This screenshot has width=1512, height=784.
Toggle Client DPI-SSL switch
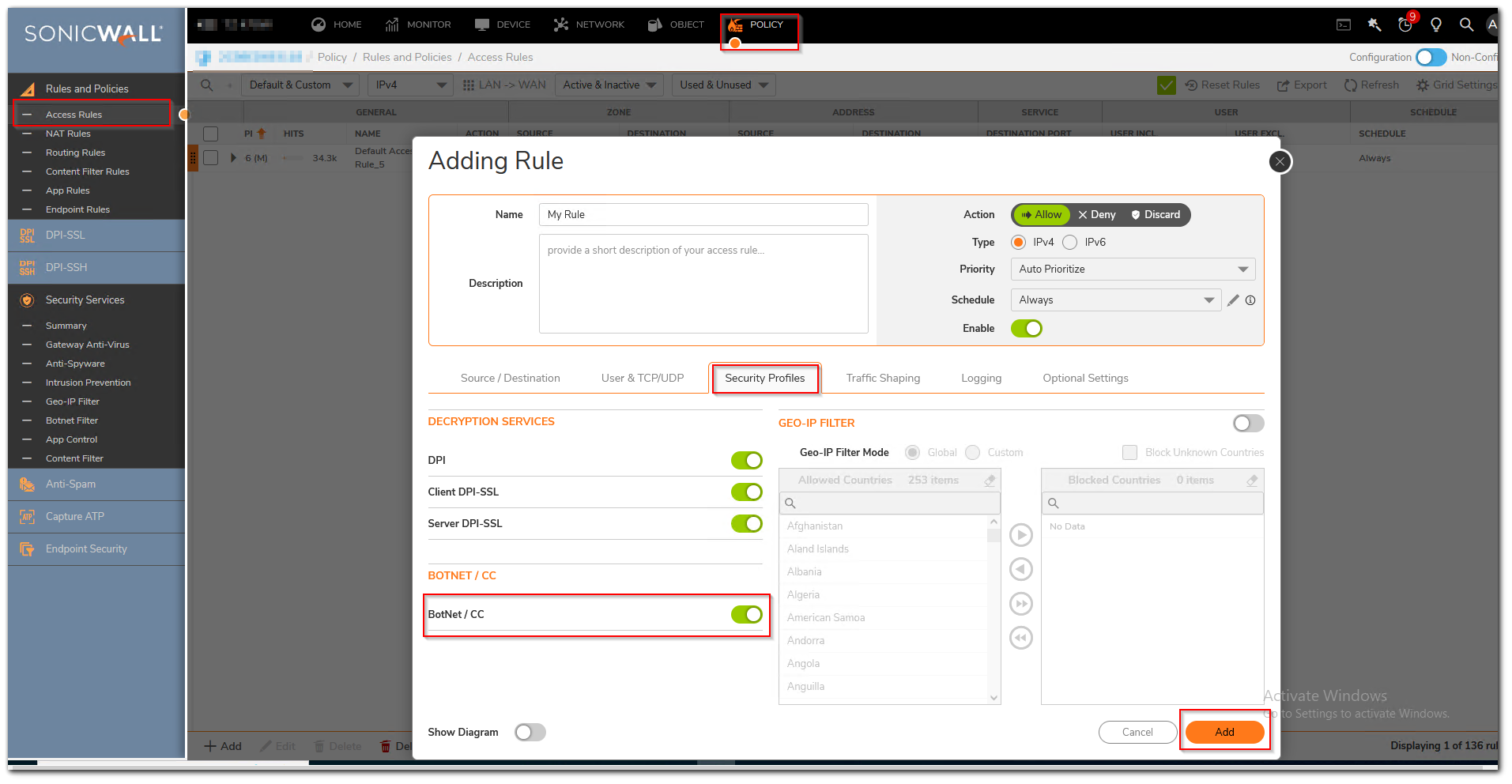pyautogui.click(x=747, y=492)
